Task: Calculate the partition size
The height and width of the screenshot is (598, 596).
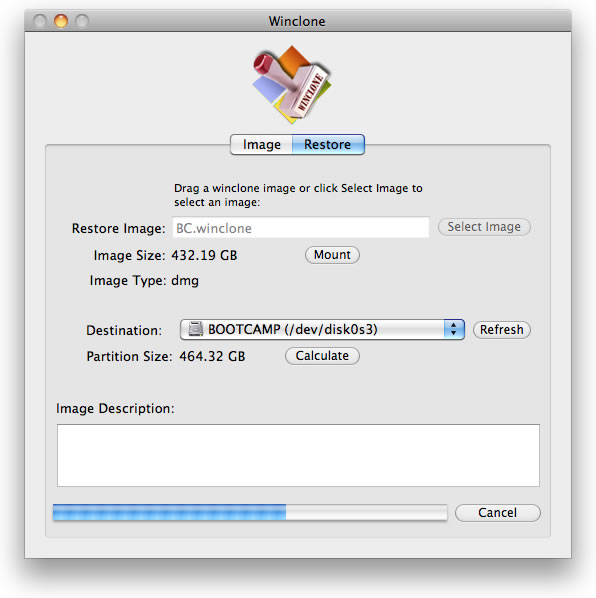Action: [x=322, y=356]
